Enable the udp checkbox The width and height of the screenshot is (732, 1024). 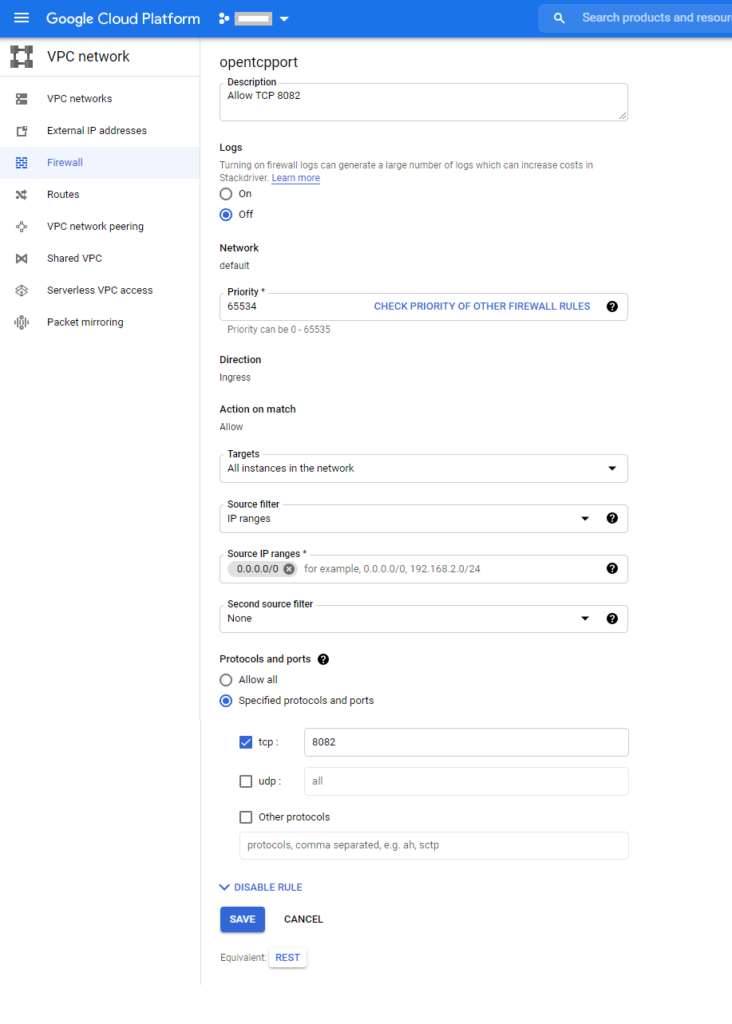click(x=246, y=781)
